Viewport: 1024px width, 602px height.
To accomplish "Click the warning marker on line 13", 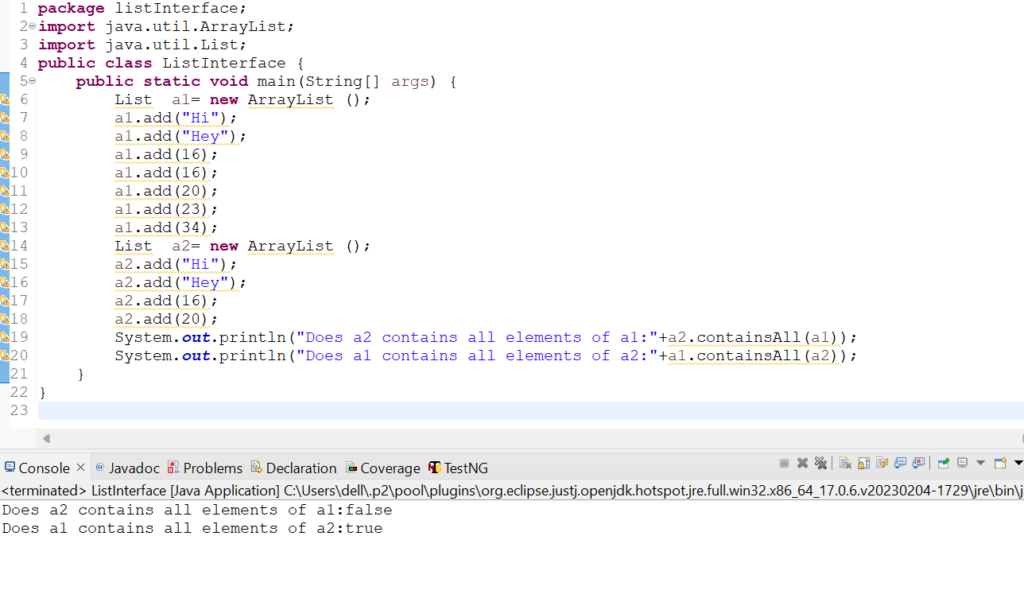I will click(x=5, y=228).
